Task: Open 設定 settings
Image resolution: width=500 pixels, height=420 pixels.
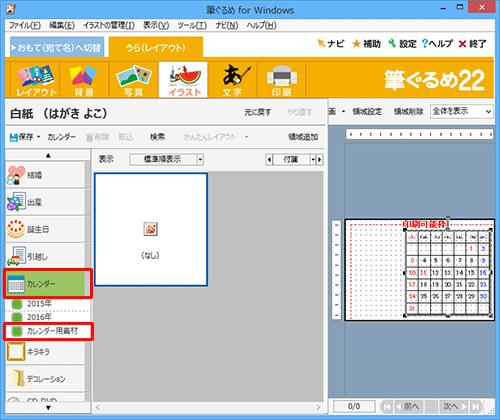Action: (402, 44)
